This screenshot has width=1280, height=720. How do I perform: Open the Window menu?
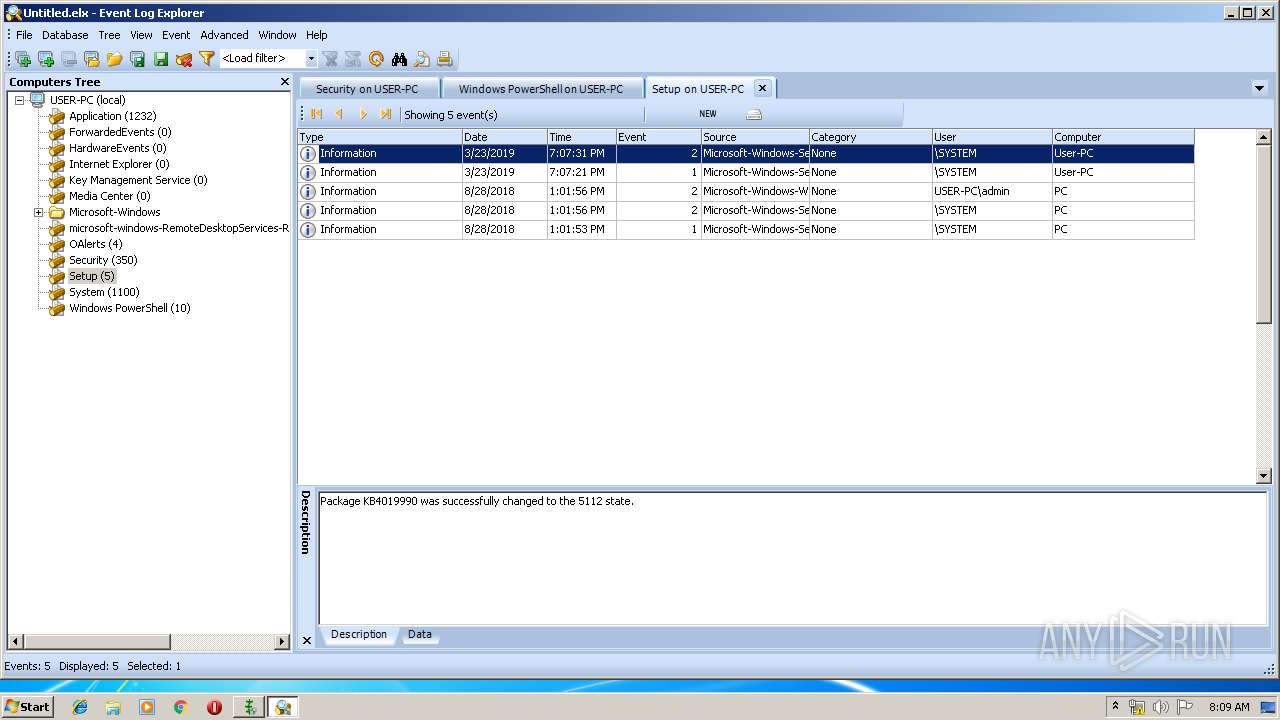pos(277,35)
